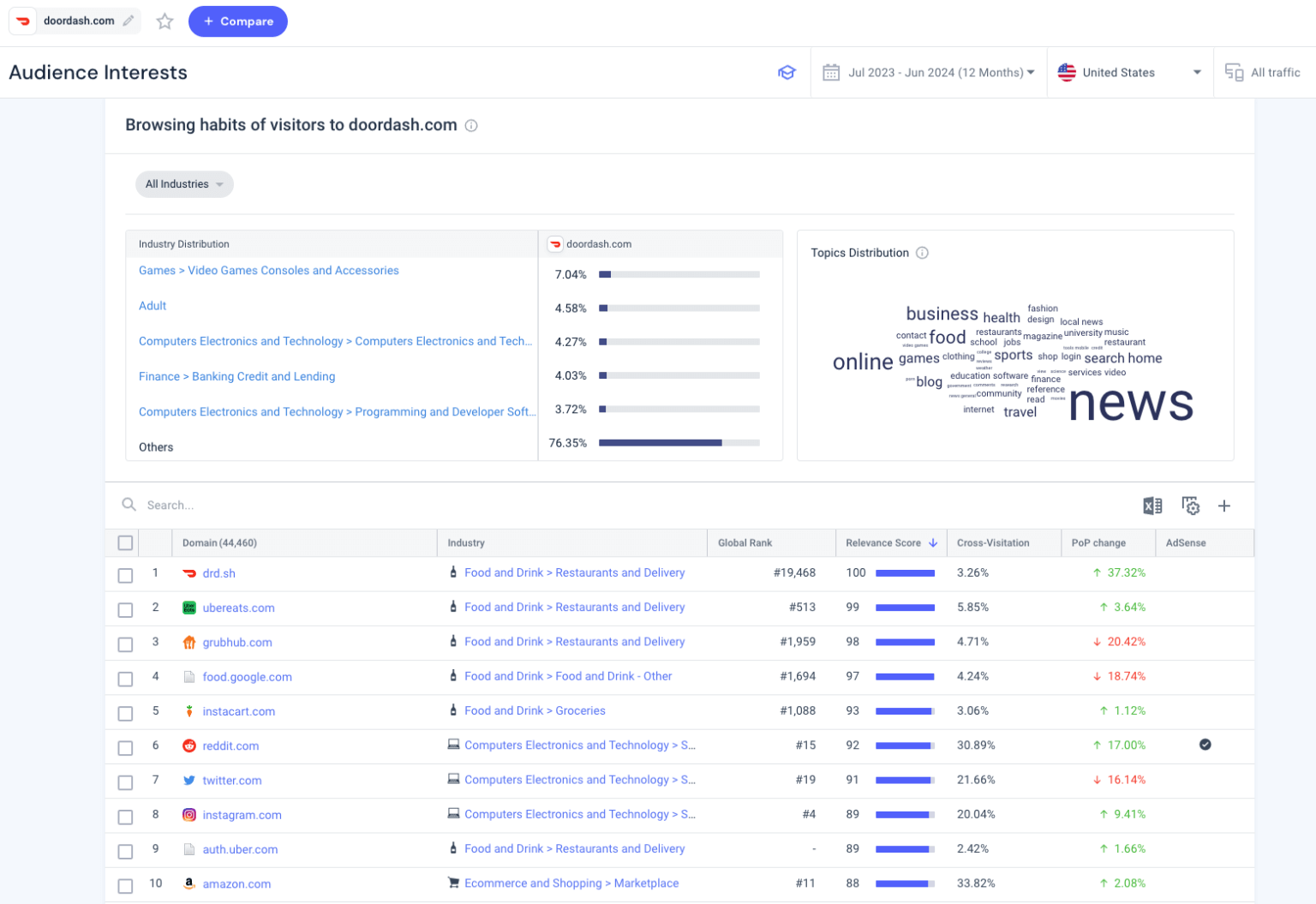Click the All traffic device icon
Image resolution: width=1316 pixels, height=904 pixels.
(x=1234, y=72)
